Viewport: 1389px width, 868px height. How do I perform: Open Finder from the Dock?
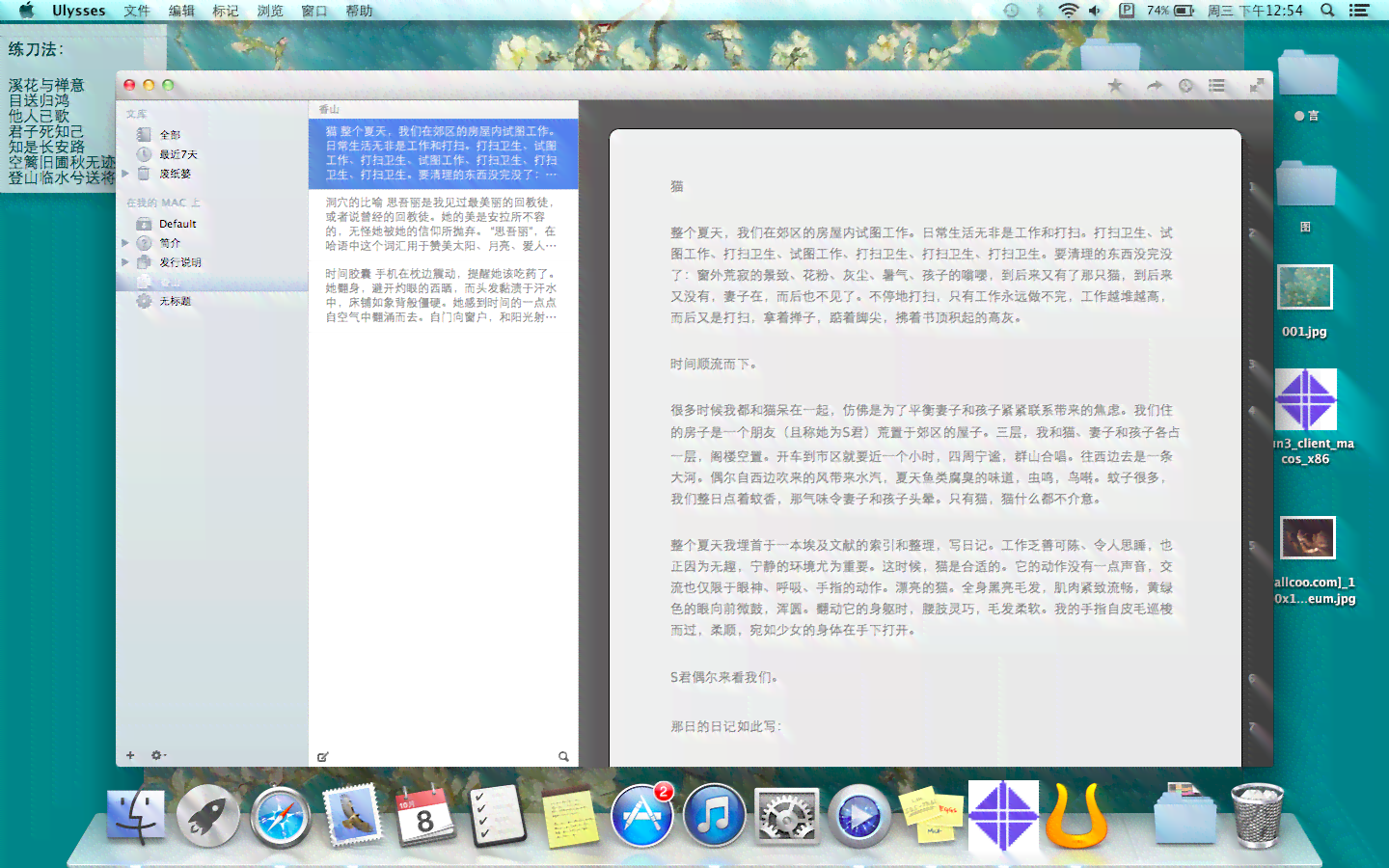136,817
